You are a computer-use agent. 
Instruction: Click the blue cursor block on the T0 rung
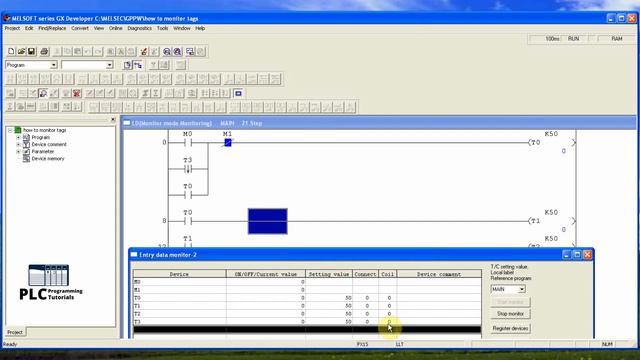coord(267,221)
